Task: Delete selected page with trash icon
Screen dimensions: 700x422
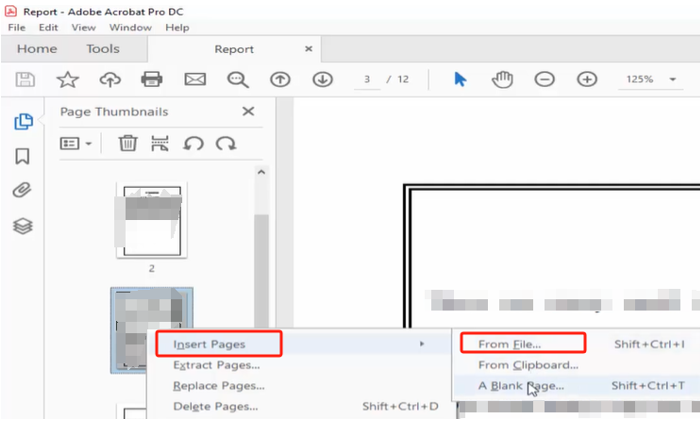Action: point(128,143)
